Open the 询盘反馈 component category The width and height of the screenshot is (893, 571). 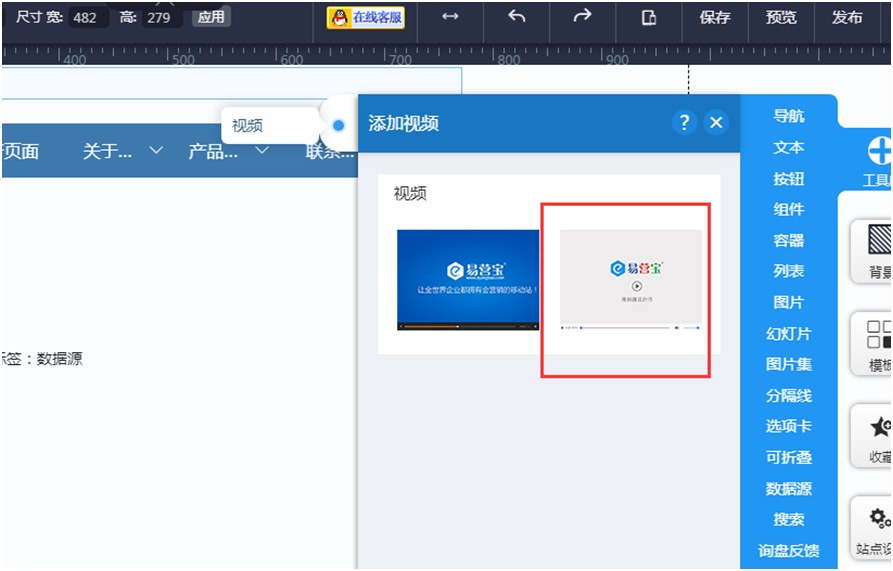click(789, 551)
